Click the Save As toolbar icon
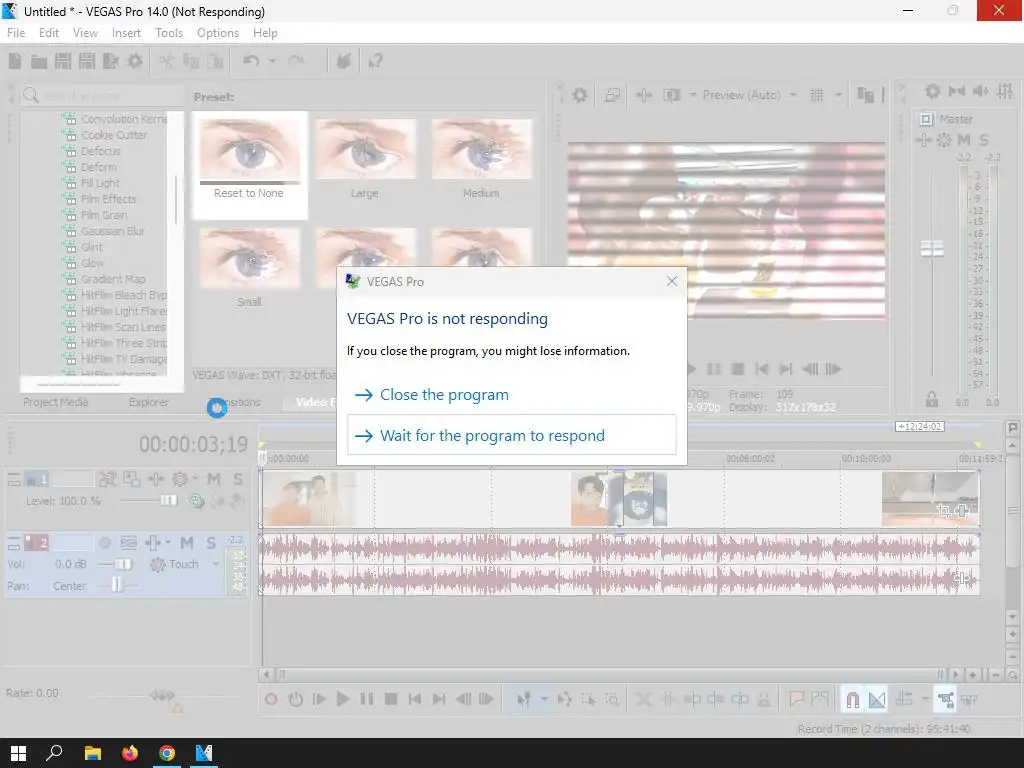This screenshot has width=1024, height=768. tap(87, 61)
